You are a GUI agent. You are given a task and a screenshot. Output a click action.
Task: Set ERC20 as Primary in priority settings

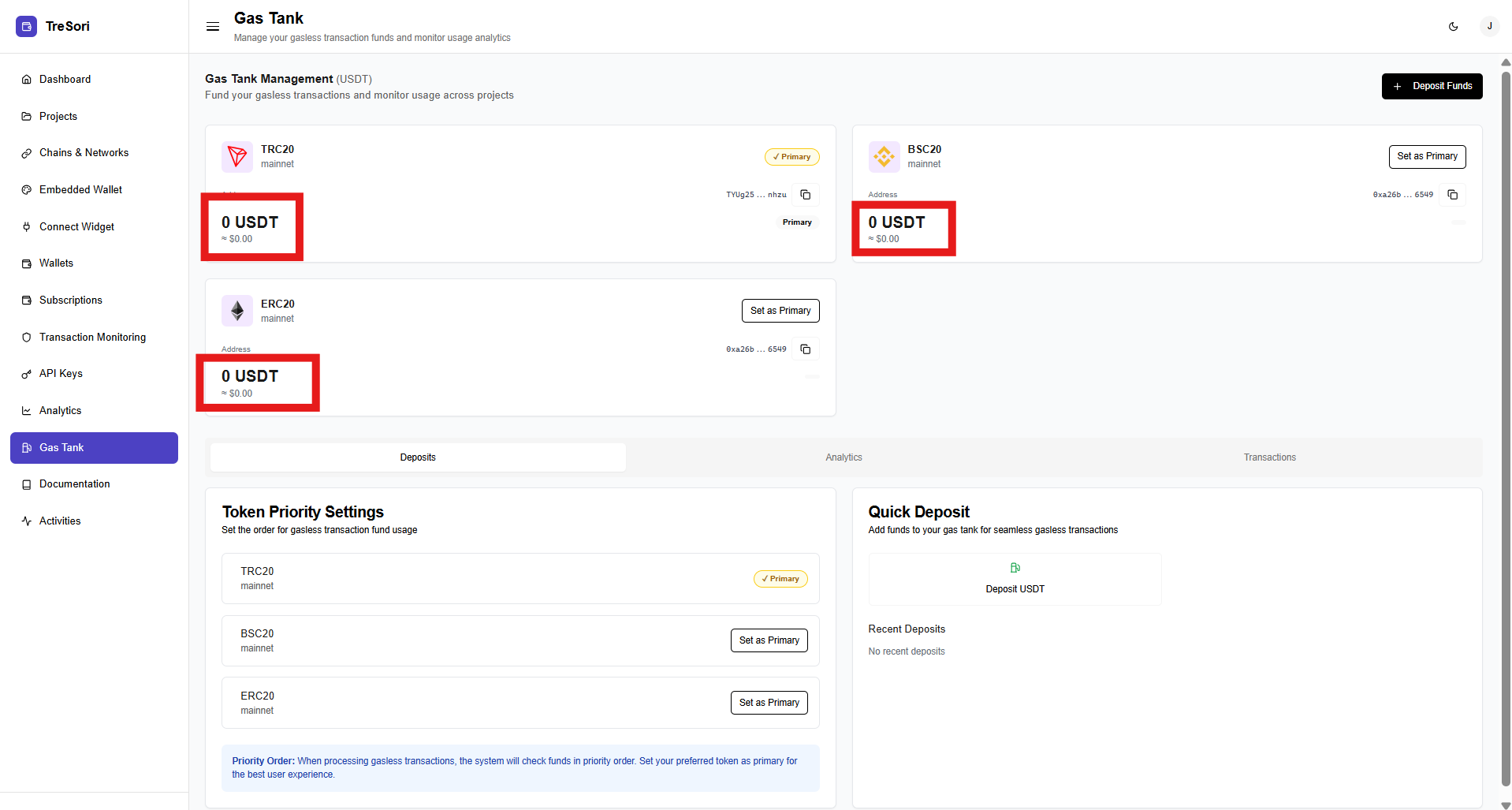(x=769, y=703)
